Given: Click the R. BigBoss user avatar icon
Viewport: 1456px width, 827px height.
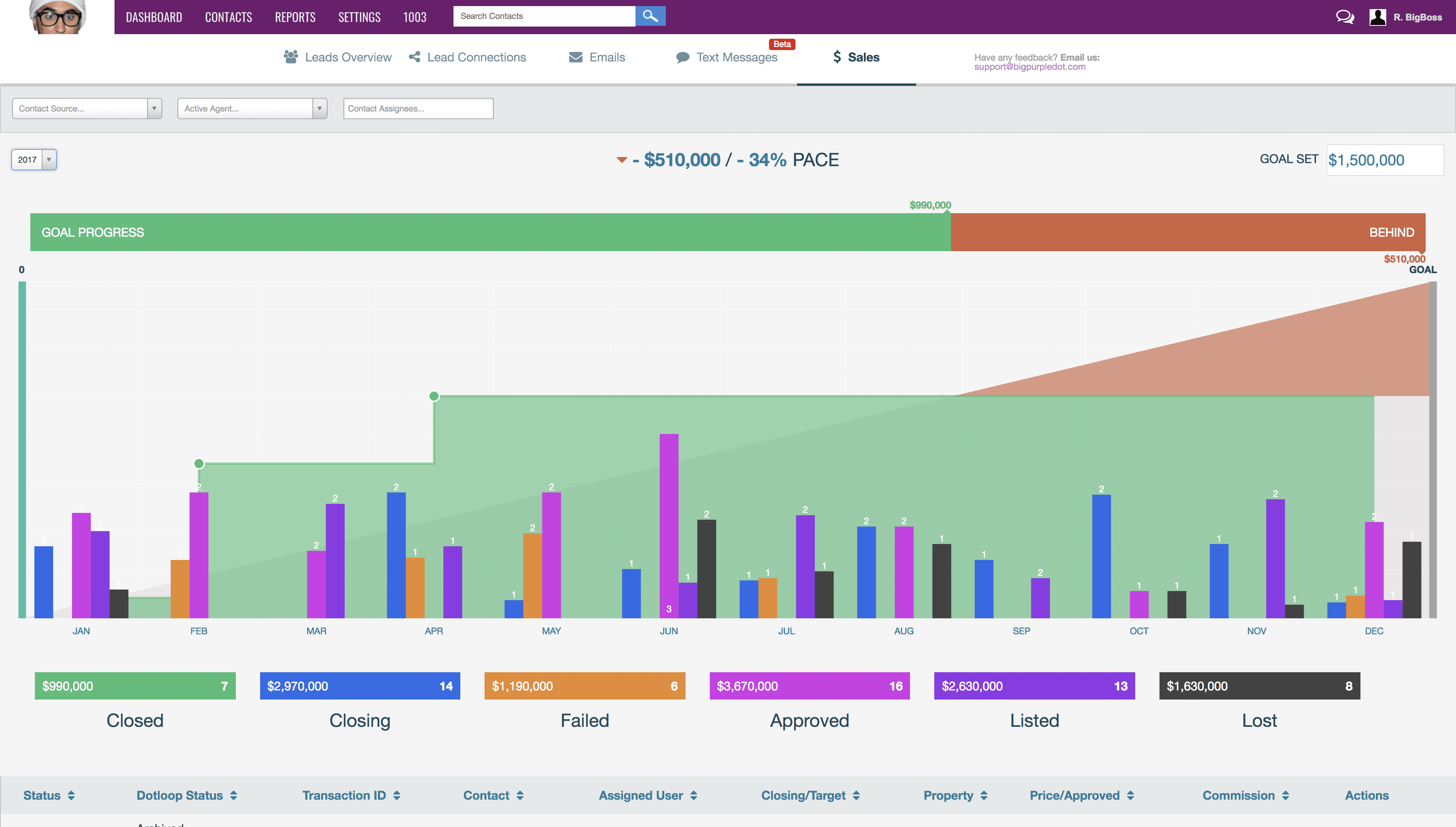Looking at the screenshot, I should [x=1378, y=17].
